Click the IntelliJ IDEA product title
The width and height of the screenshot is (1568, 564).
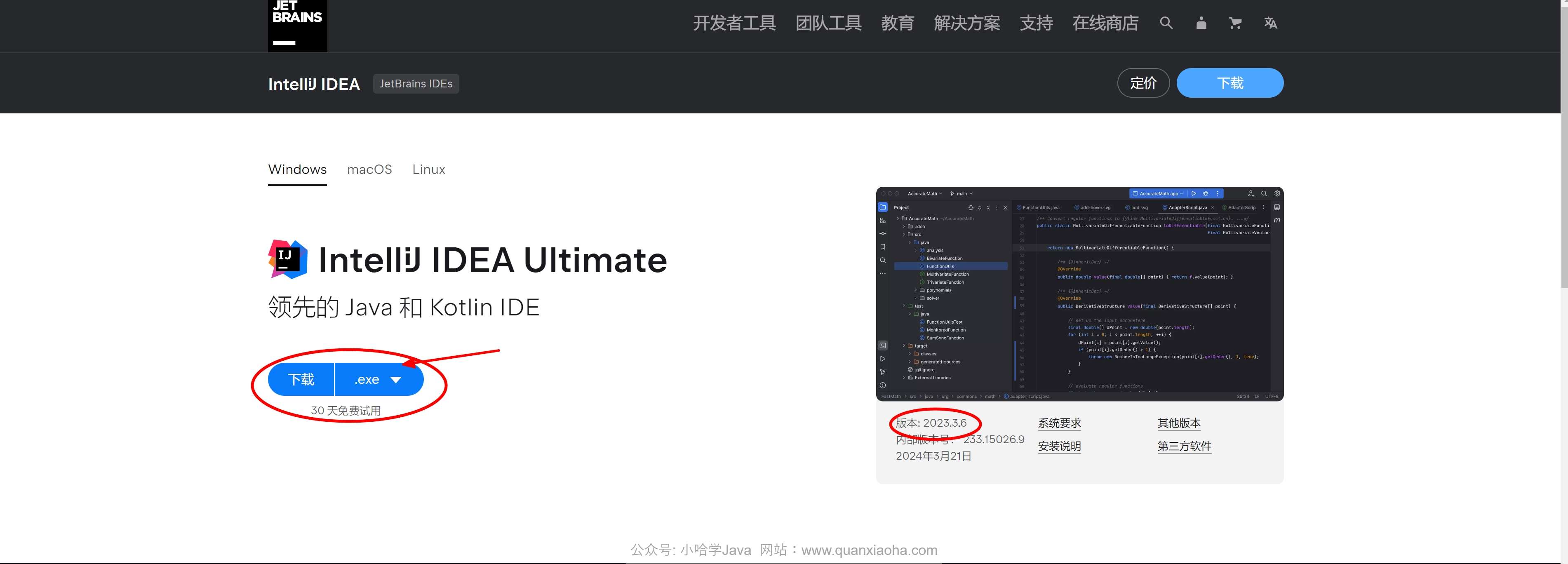(x=314, y=84)
